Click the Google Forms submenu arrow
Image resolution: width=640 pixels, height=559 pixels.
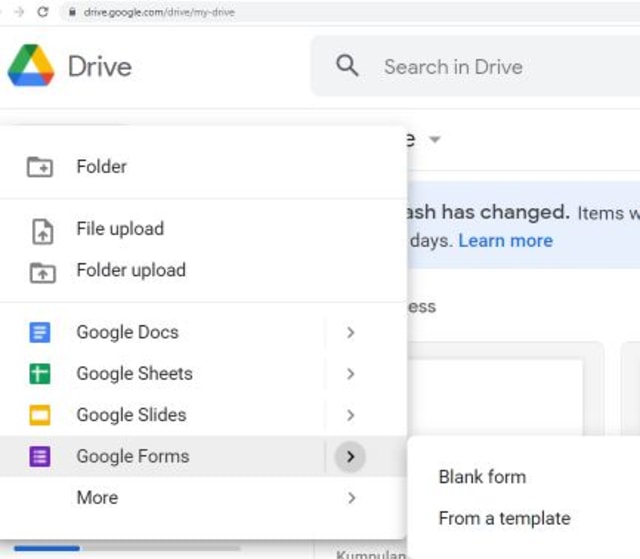[x=350, y=457]
